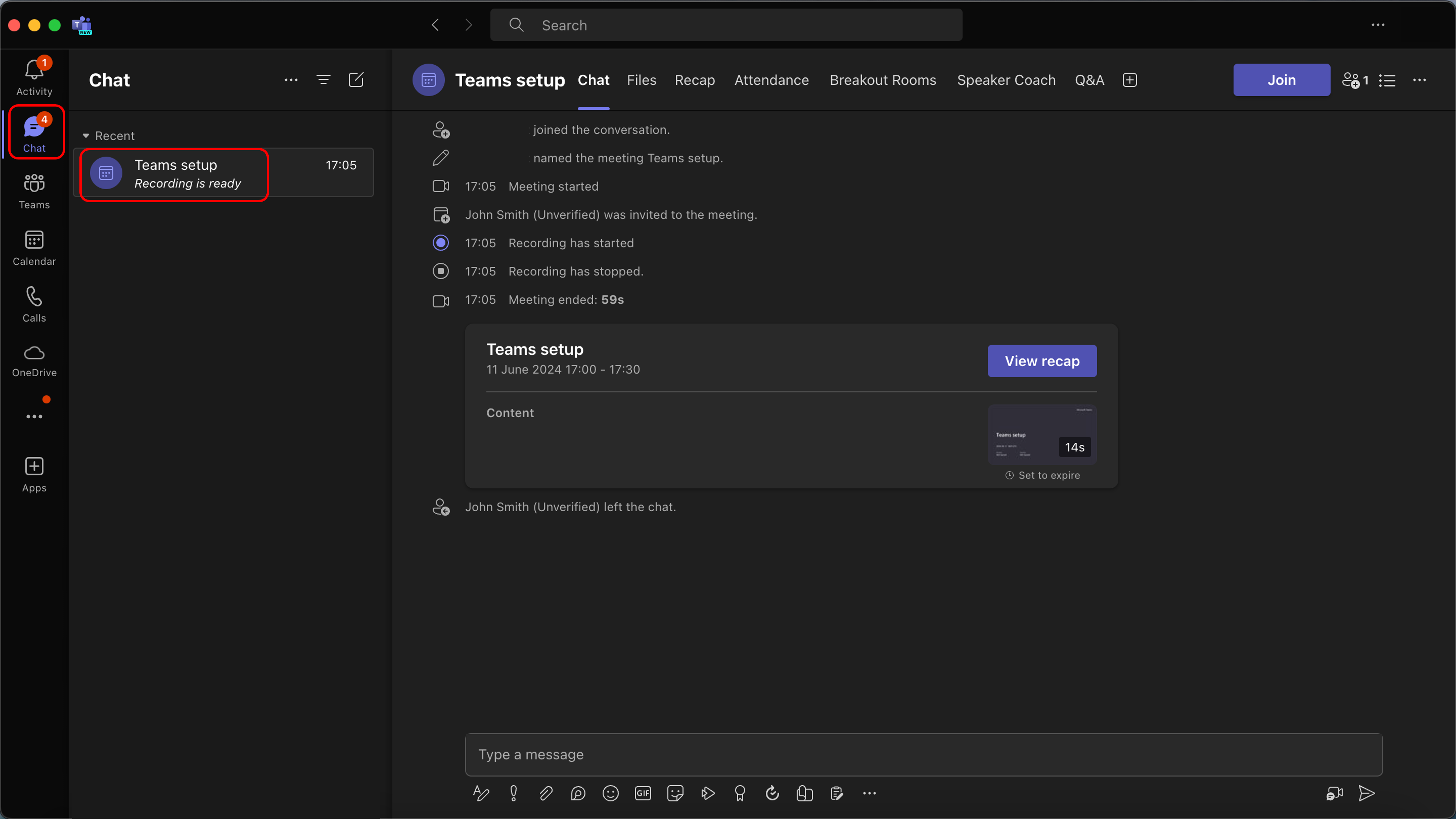Open the Praise badge icon

[x=740, y=794]
